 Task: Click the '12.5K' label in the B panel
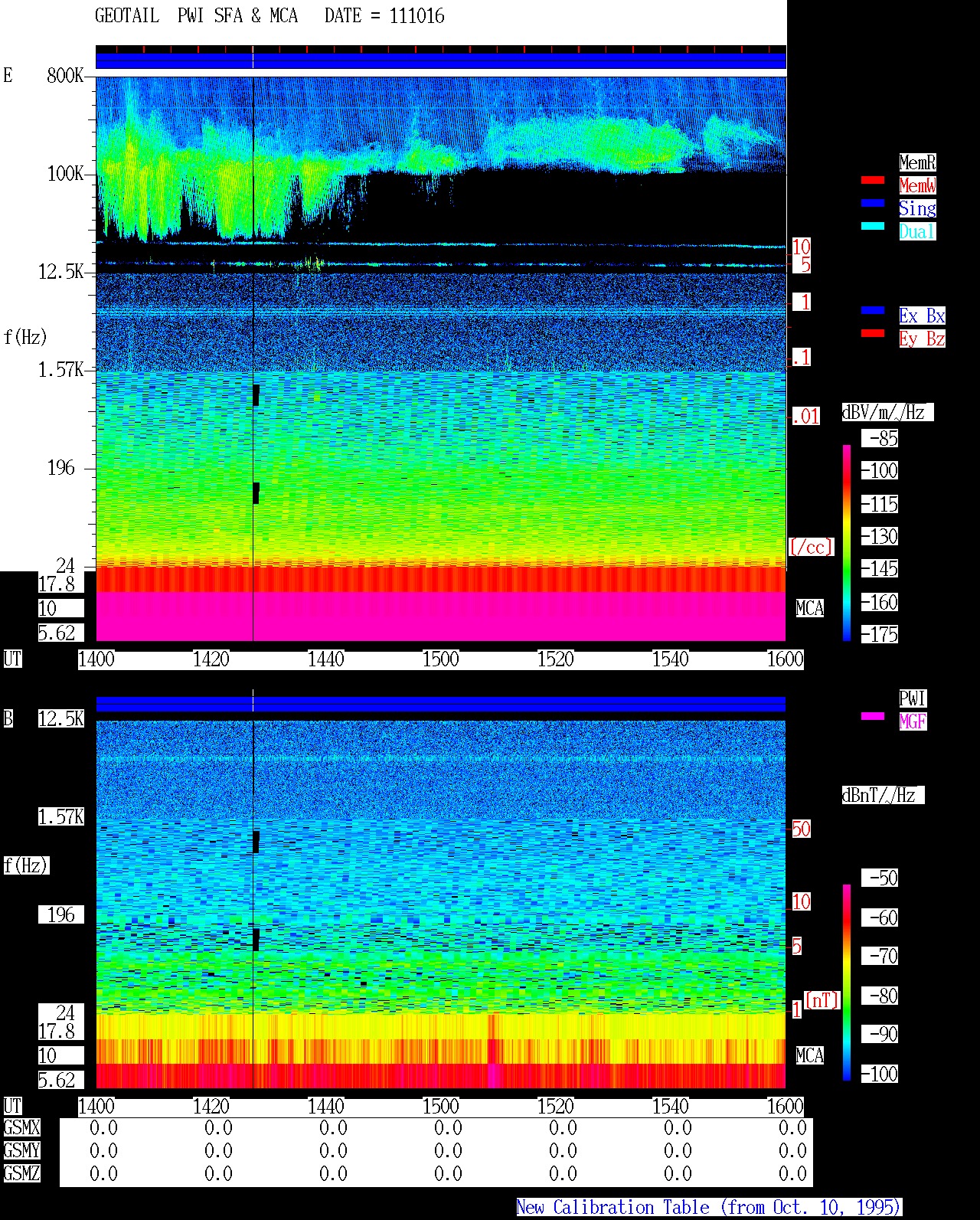tap(61, 719)
